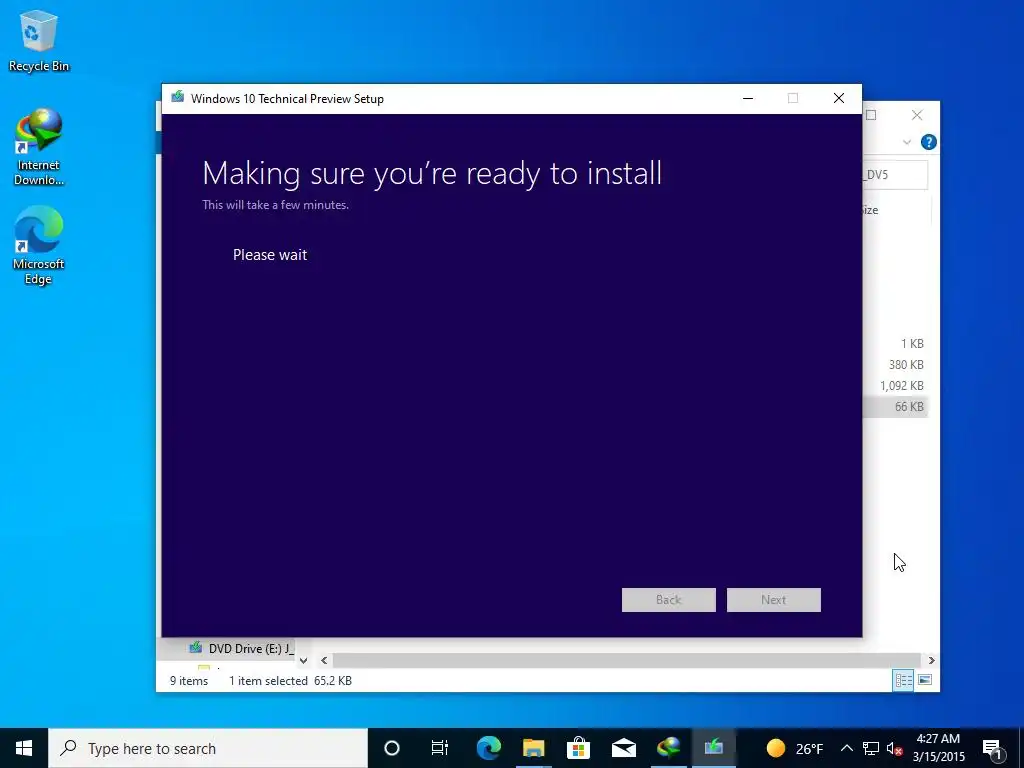Click the muted volume tray icon
Image resolution: width=1024 pixels, height=768 pixels.
(895, 749)
